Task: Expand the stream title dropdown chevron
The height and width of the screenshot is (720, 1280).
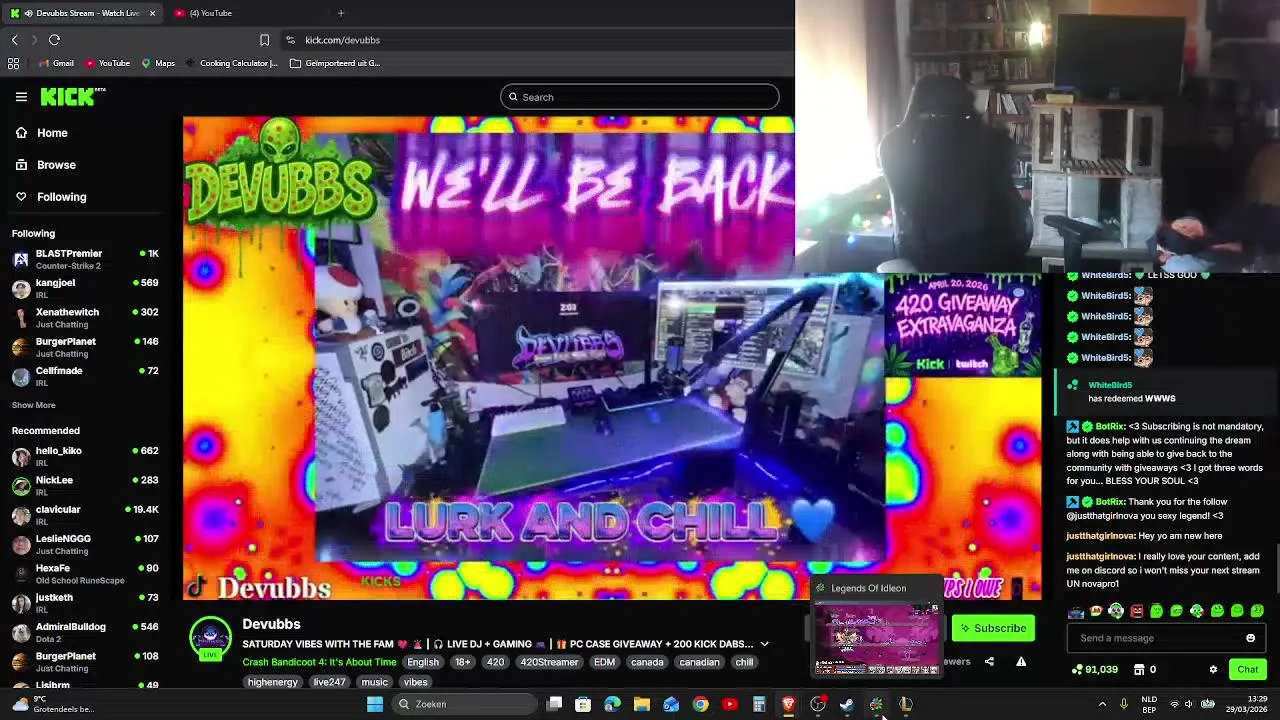Action: coord(764,644)
